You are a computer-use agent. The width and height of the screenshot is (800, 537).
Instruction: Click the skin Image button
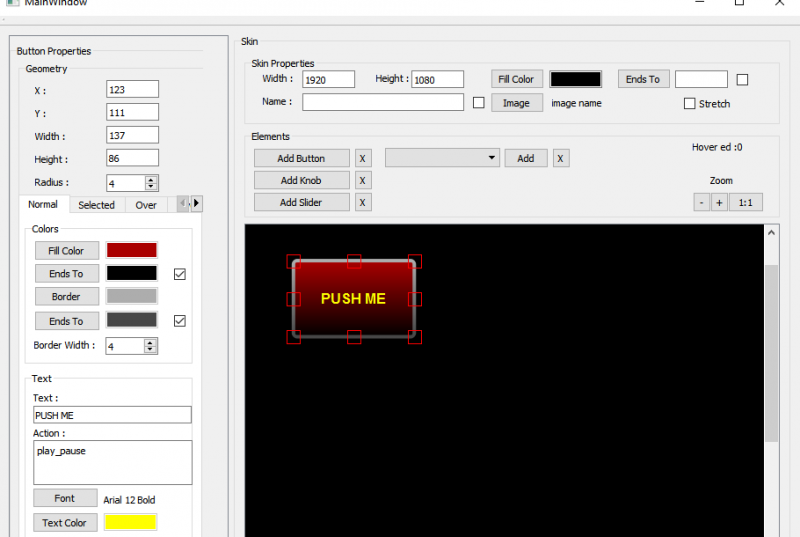pyautogui.click(x=517, y=103)
